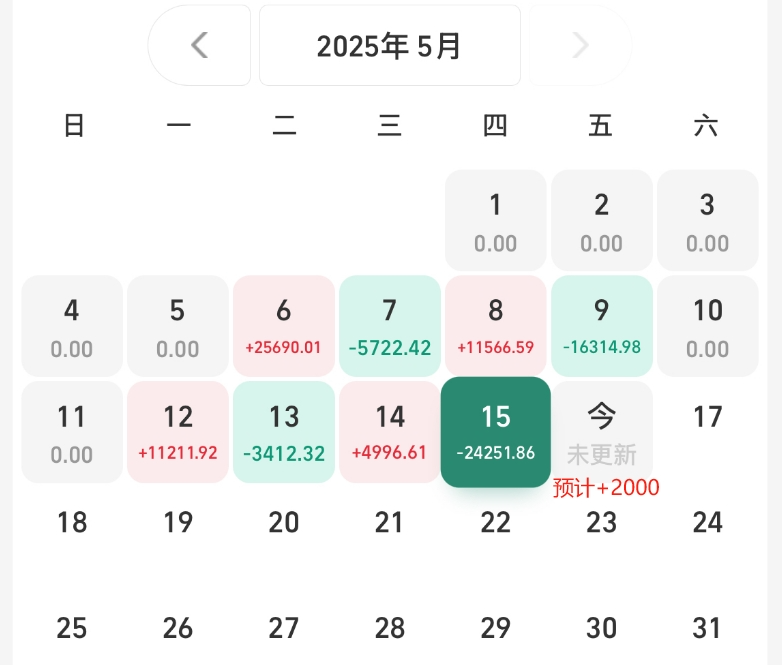Select date 31
Viewport: 782px width, 665px height.
pos(708,628)
